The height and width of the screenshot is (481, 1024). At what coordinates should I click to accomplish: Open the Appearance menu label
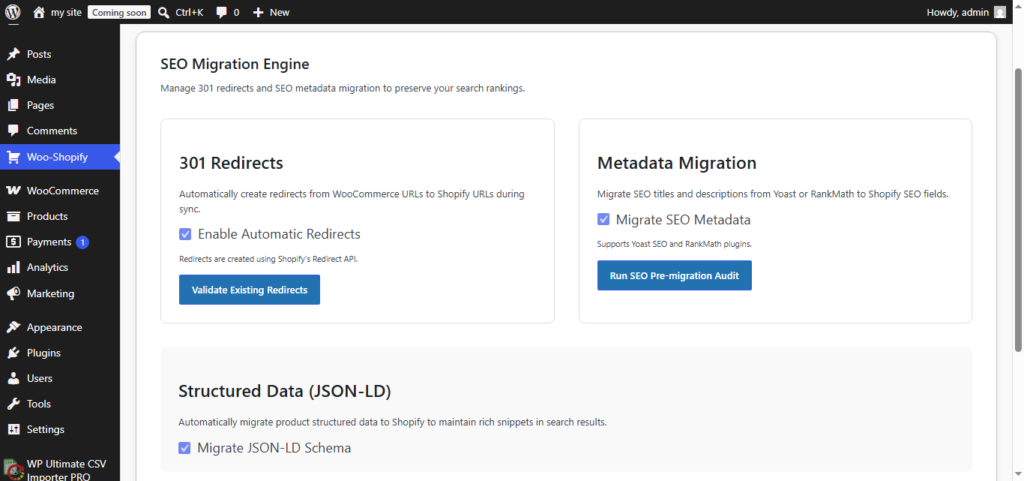point(54,327)
